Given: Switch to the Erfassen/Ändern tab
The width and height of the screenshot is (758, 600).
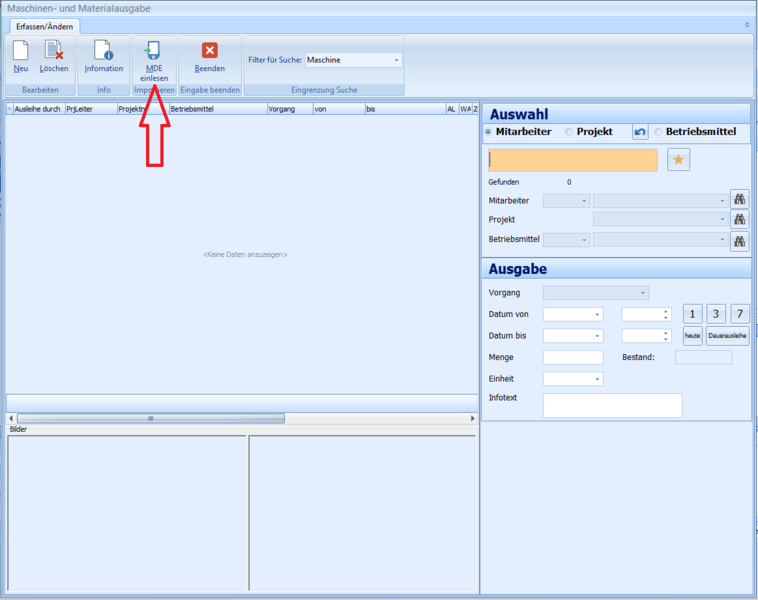Looking at the screenshot, I should pos(45,26).
